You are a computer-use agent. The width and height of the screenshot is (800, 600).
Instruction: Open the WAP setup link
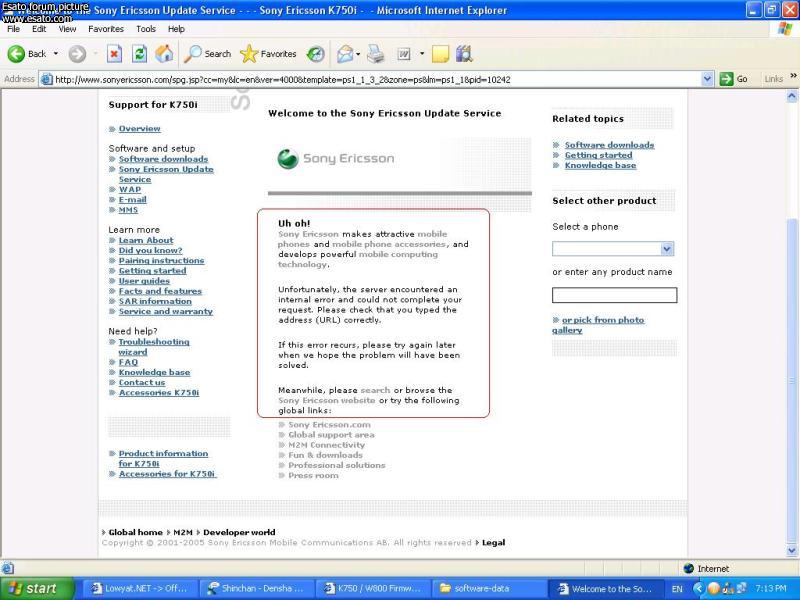(130, 189)
